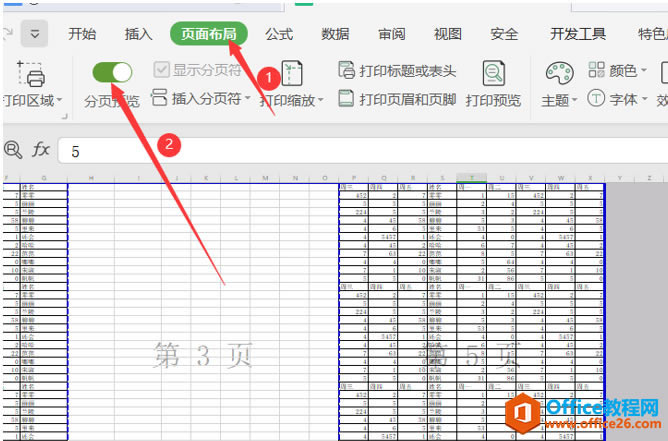
Task: Select column header H
Action: 91,178
